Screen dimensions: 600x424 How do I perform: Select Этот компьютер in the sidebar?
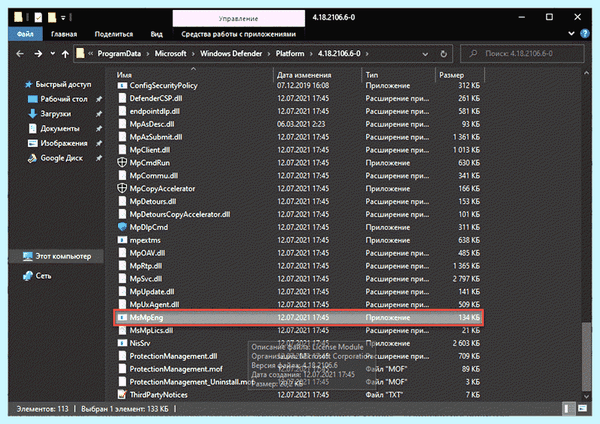pyautogui.click(x=57, y=256)
